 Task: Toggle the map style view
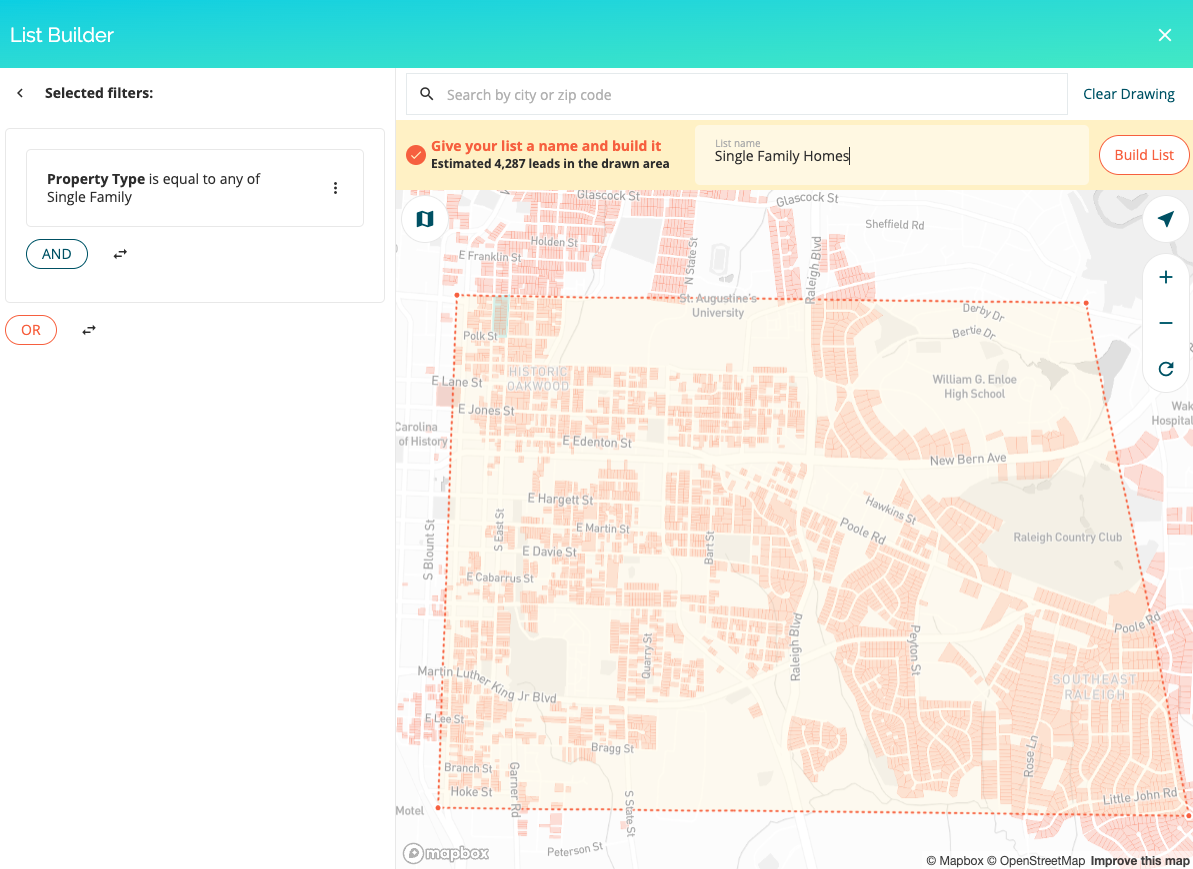point(425,219)
